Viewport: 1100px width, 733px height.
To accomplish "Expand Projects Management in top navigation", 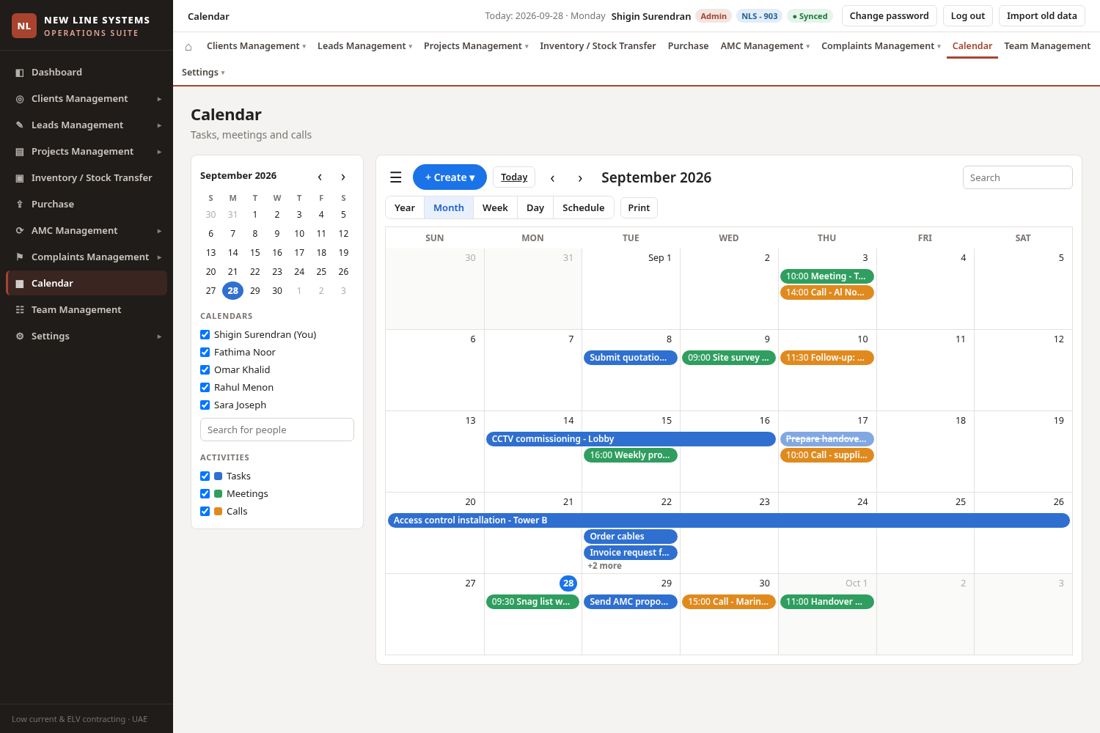I will pos(476,46).
